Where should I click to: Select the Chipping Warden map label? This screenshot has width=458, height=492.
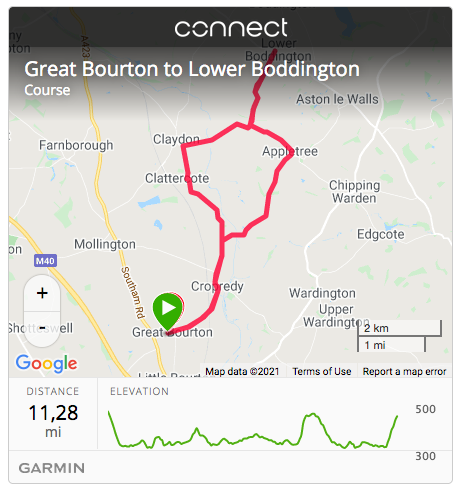click(354, 192)
